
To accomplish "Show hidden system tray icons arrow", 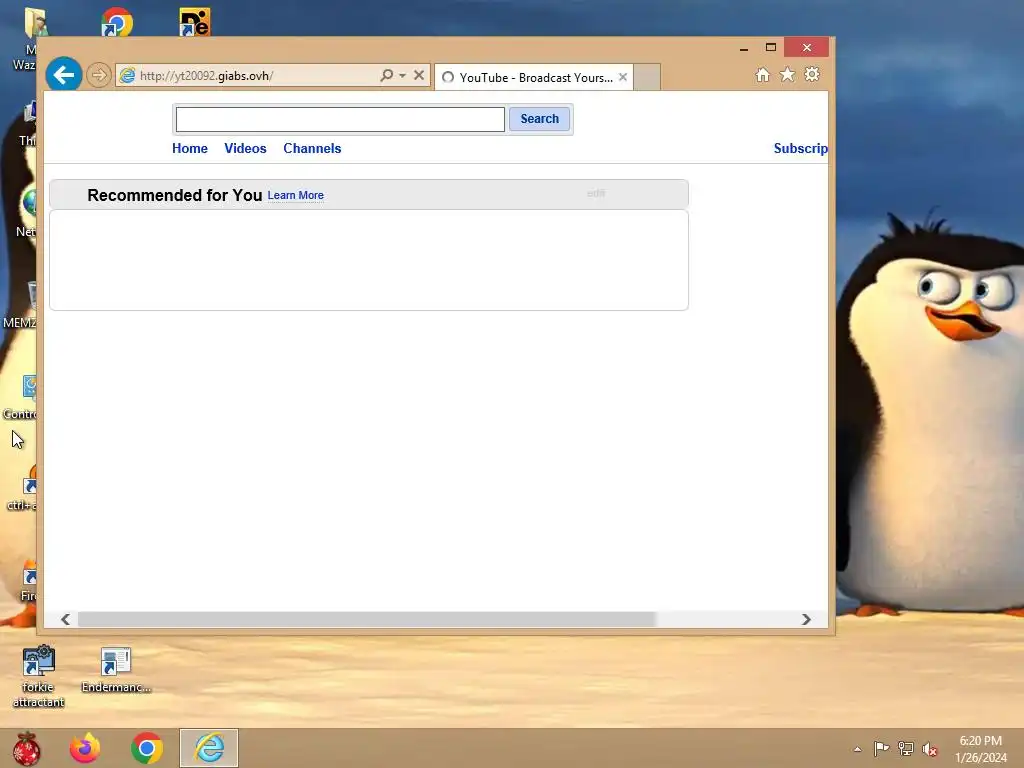I will tap(857, 749).
